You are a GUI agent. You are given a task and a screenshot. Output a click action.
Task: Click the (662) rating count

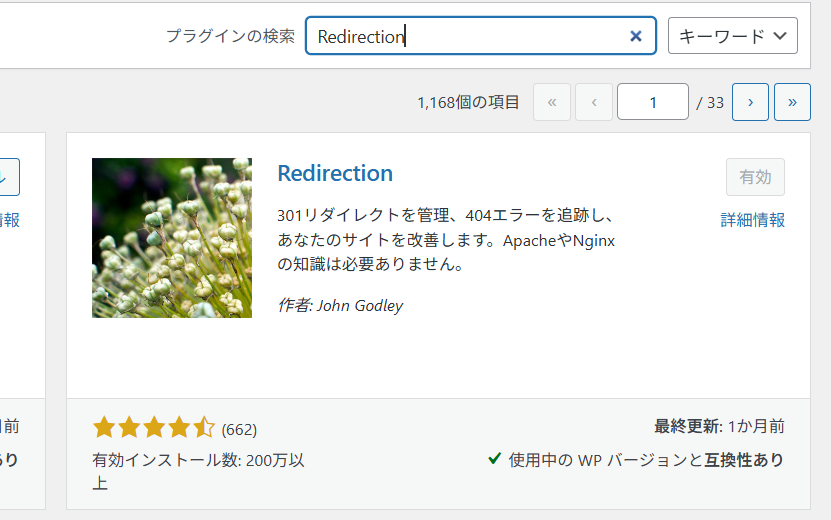click(x=239, y=430)
